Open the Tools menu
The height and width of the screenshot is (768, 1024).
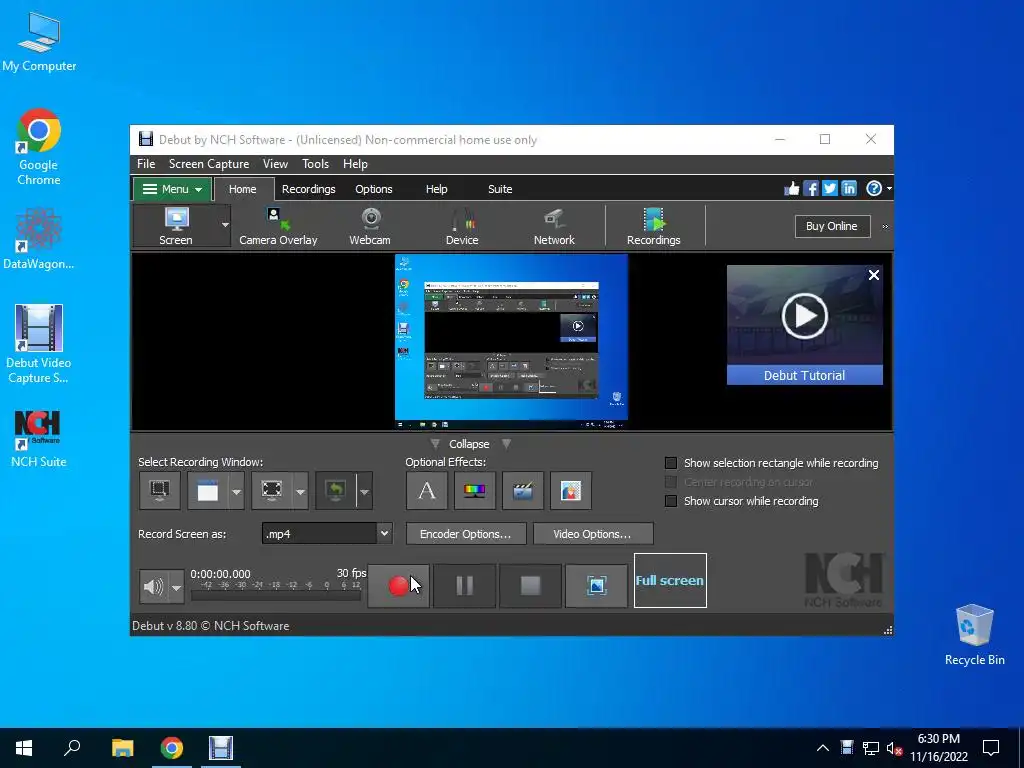tap(315, 164)
